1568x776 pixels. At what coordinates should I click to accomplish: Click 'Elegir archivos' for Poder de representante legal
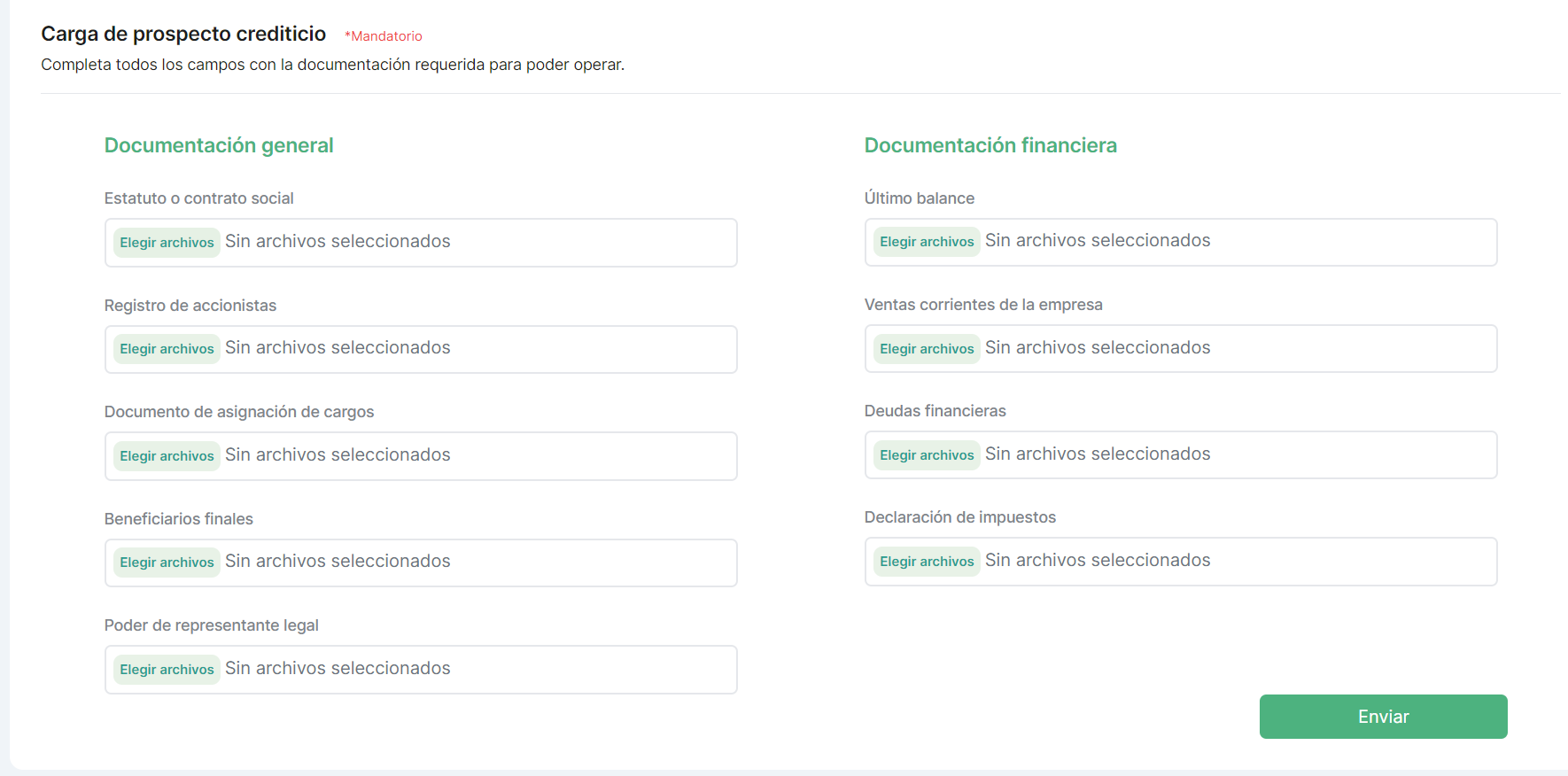167,670
